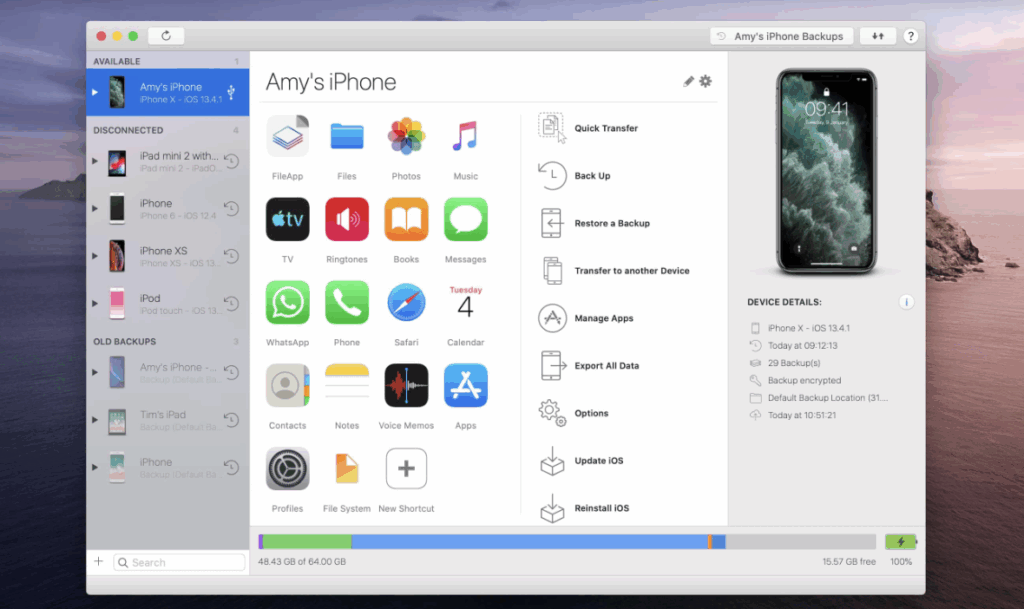This screenshot has height=609, width=1024.
Task: Expand the iPhone 6 device row
Action: tap(95, 208)
